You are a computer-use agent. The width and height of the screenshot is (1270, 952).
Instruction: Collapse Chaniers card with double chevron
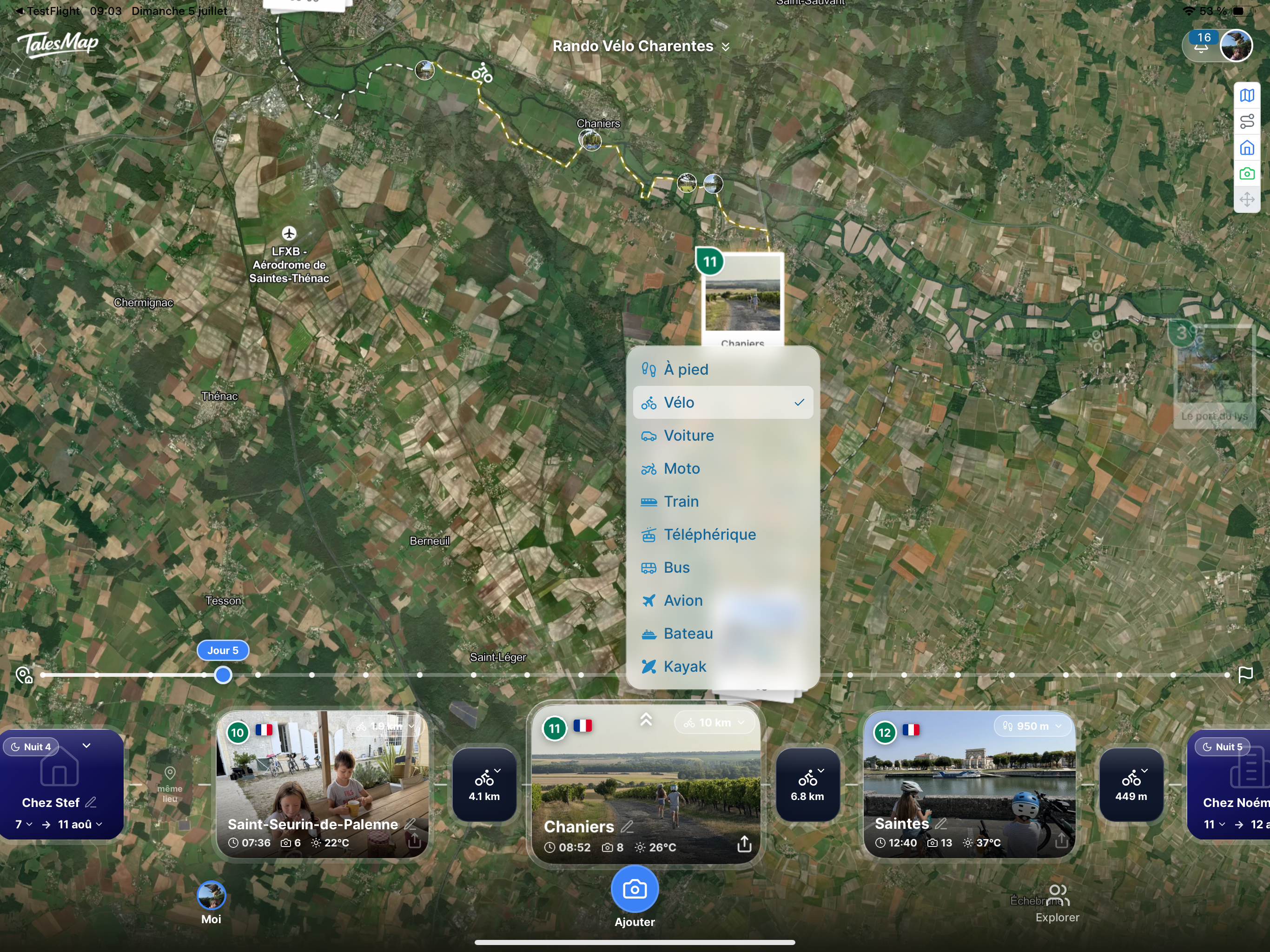point(646,720)
